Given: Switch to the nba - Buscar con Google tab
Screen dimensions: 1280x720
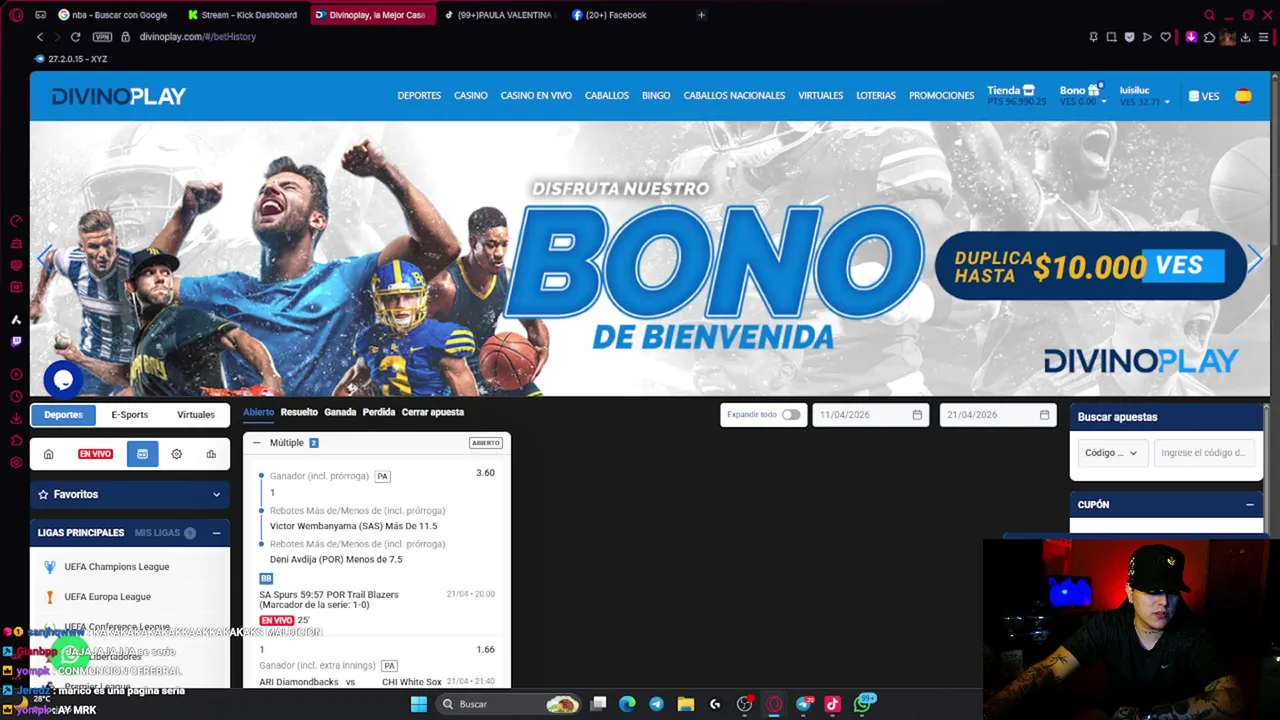Looking at the screenshot, I should 114,15.
